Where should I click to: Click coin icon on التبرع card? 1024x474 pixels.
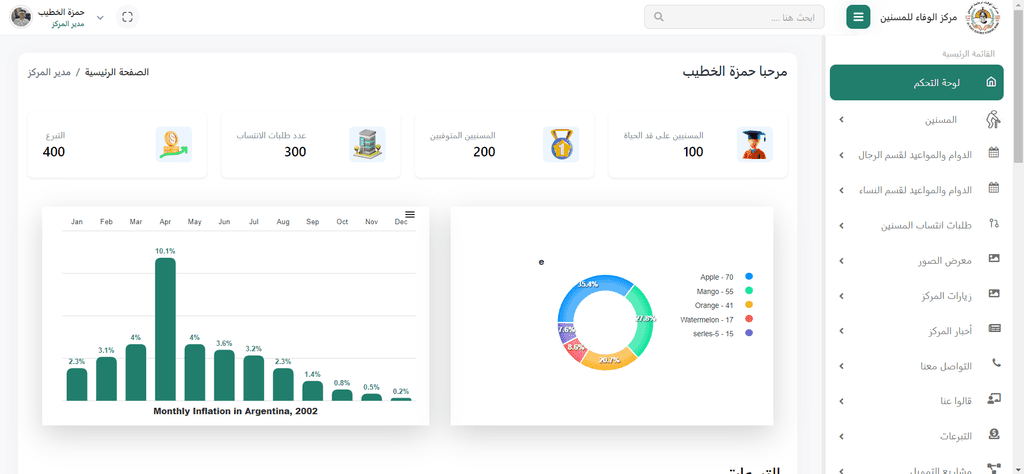click(174, 144)
